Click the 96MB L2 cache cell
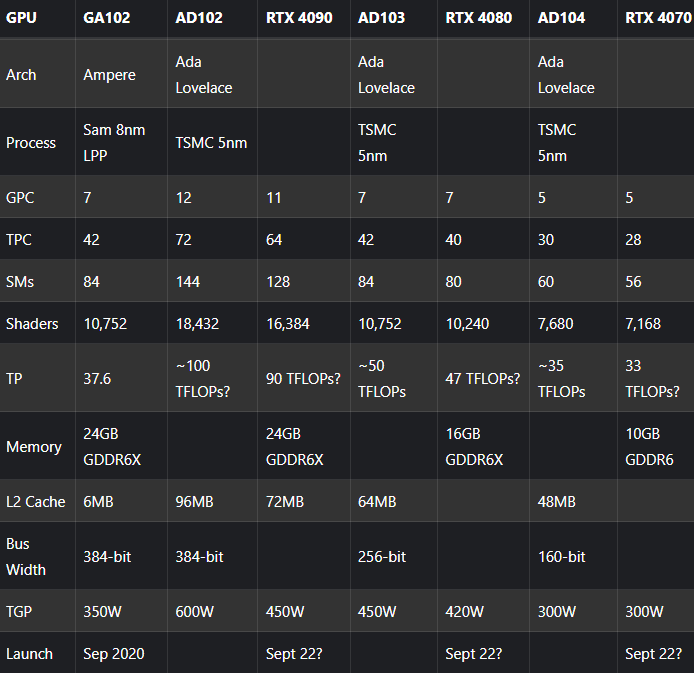The height and width of the screenshot is (673, 694). 198,501
